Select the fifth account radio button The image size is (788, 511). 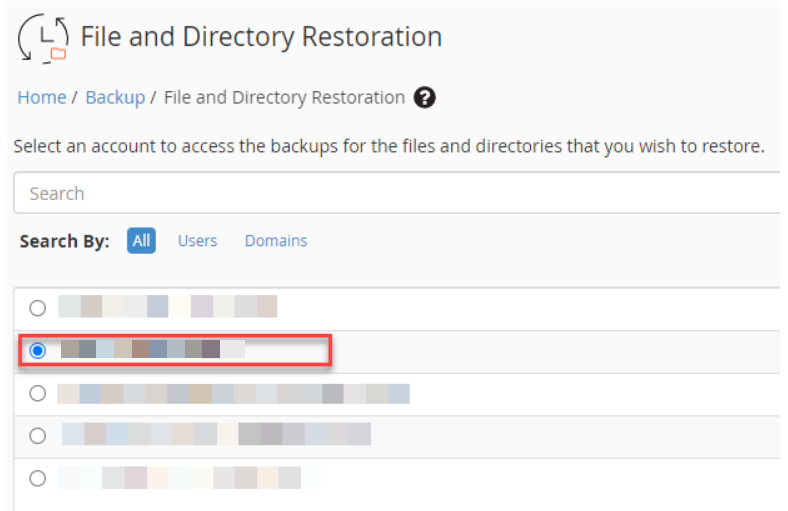click(38, 478)
